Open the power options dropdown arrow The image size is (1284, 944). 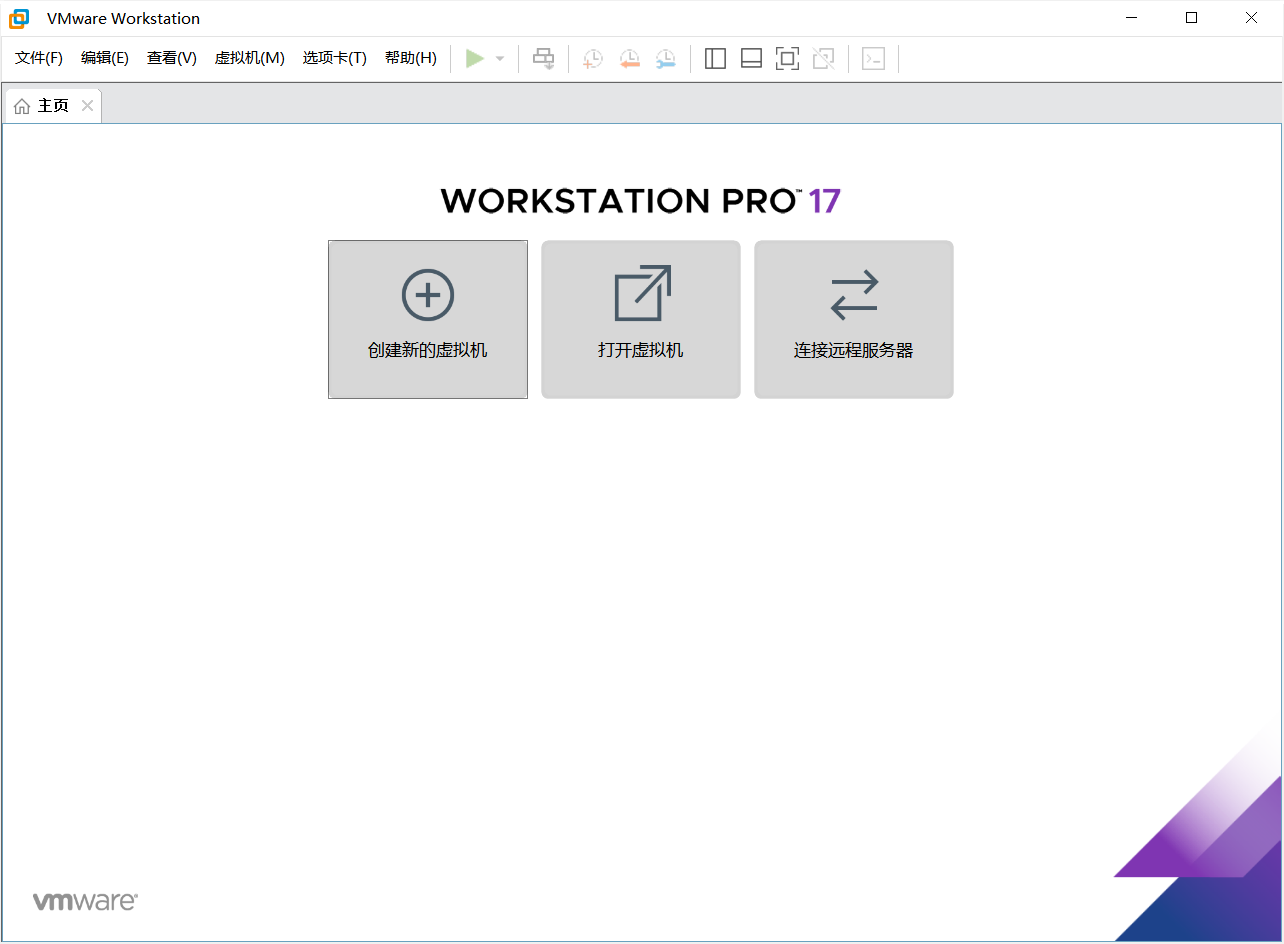coord(499,58)
